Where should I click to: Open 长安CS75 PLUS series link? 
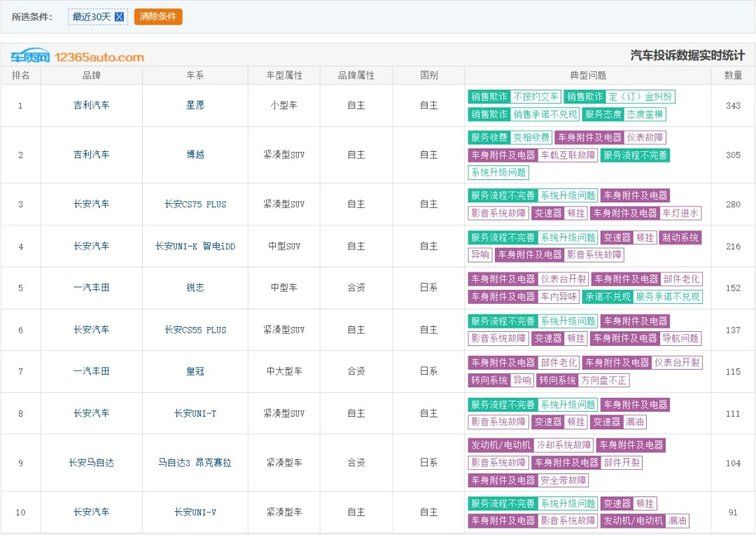tap(195, 204)
